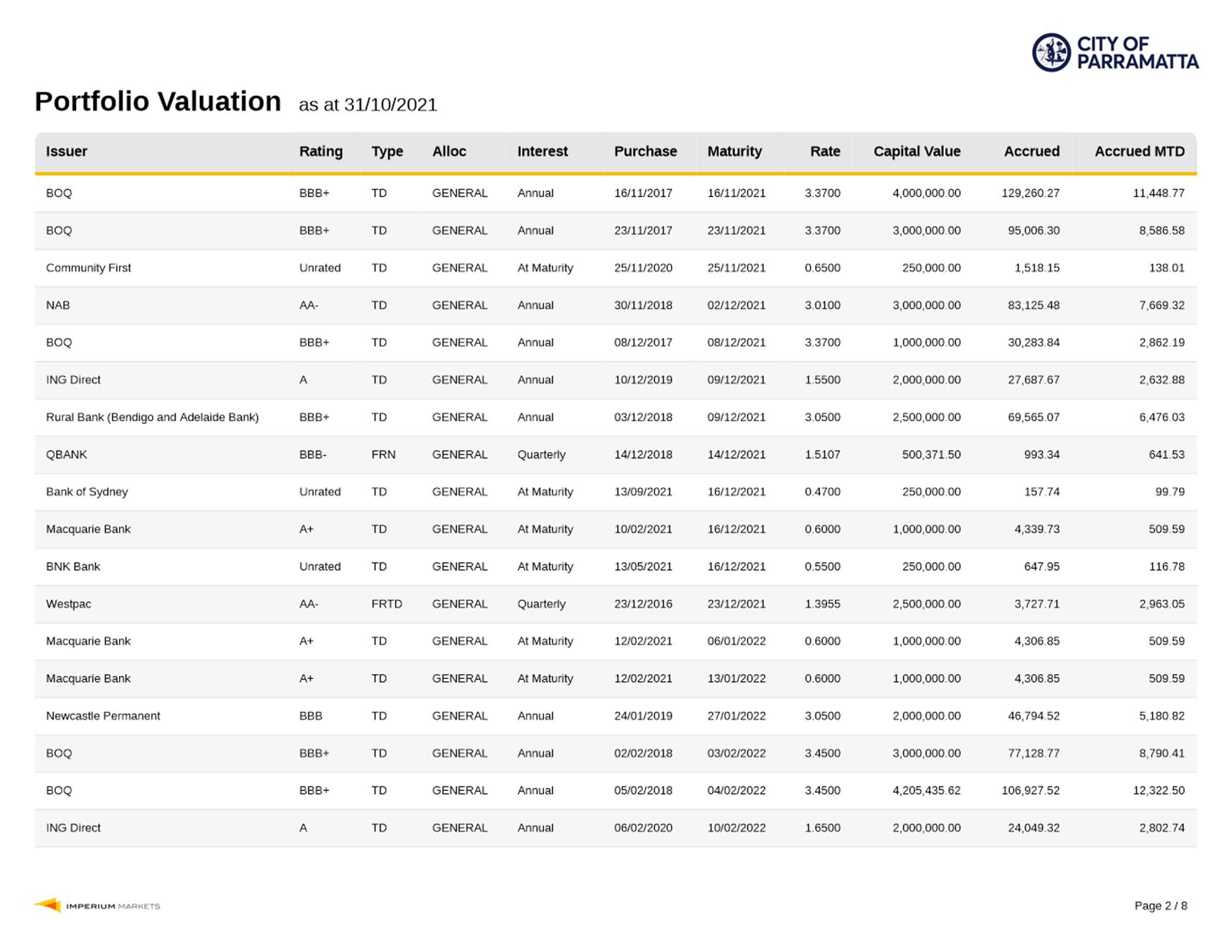1232x952 pixels.
Task: Click the Portfolio Valuation title
Action: pos(158,102)
